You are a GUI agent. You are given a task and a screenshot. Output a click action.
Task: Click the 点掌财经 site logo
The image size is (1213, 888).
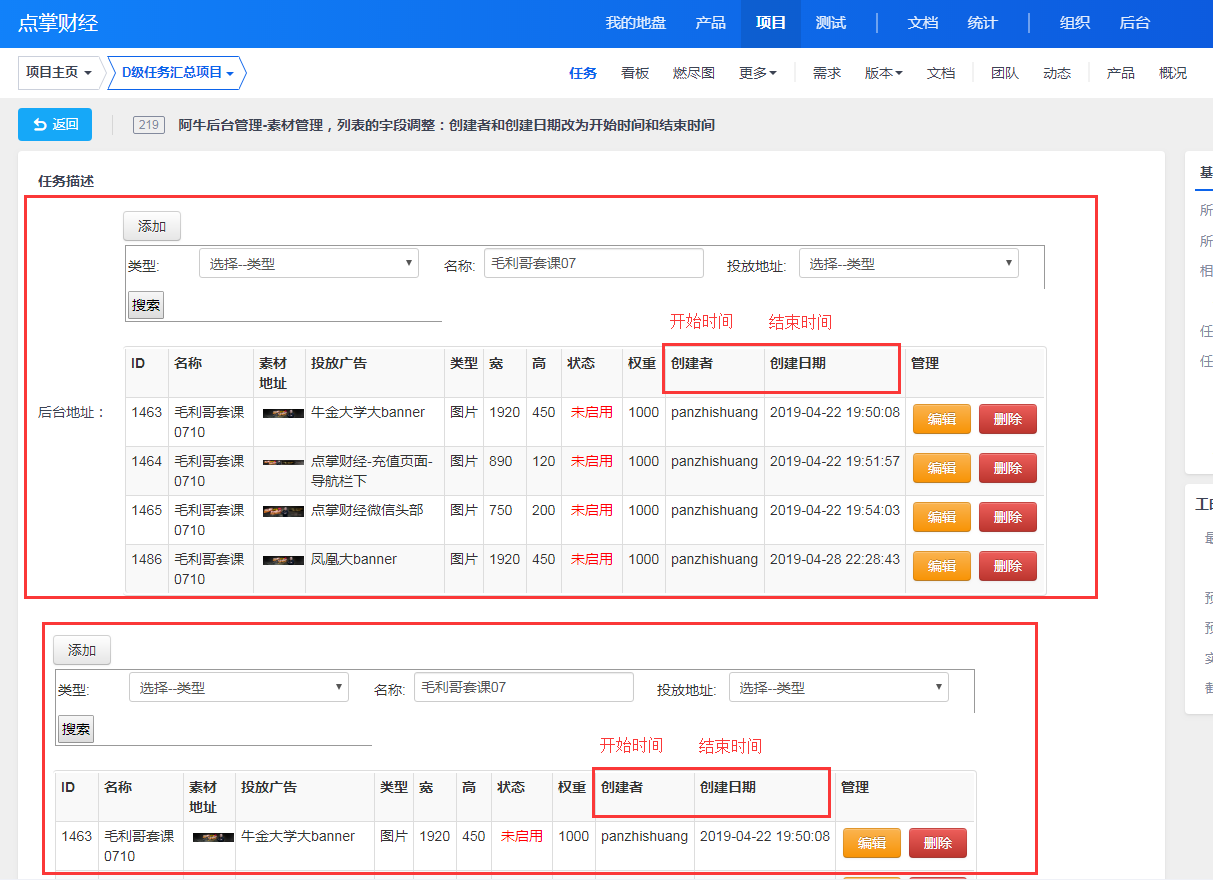pos(58,23)
